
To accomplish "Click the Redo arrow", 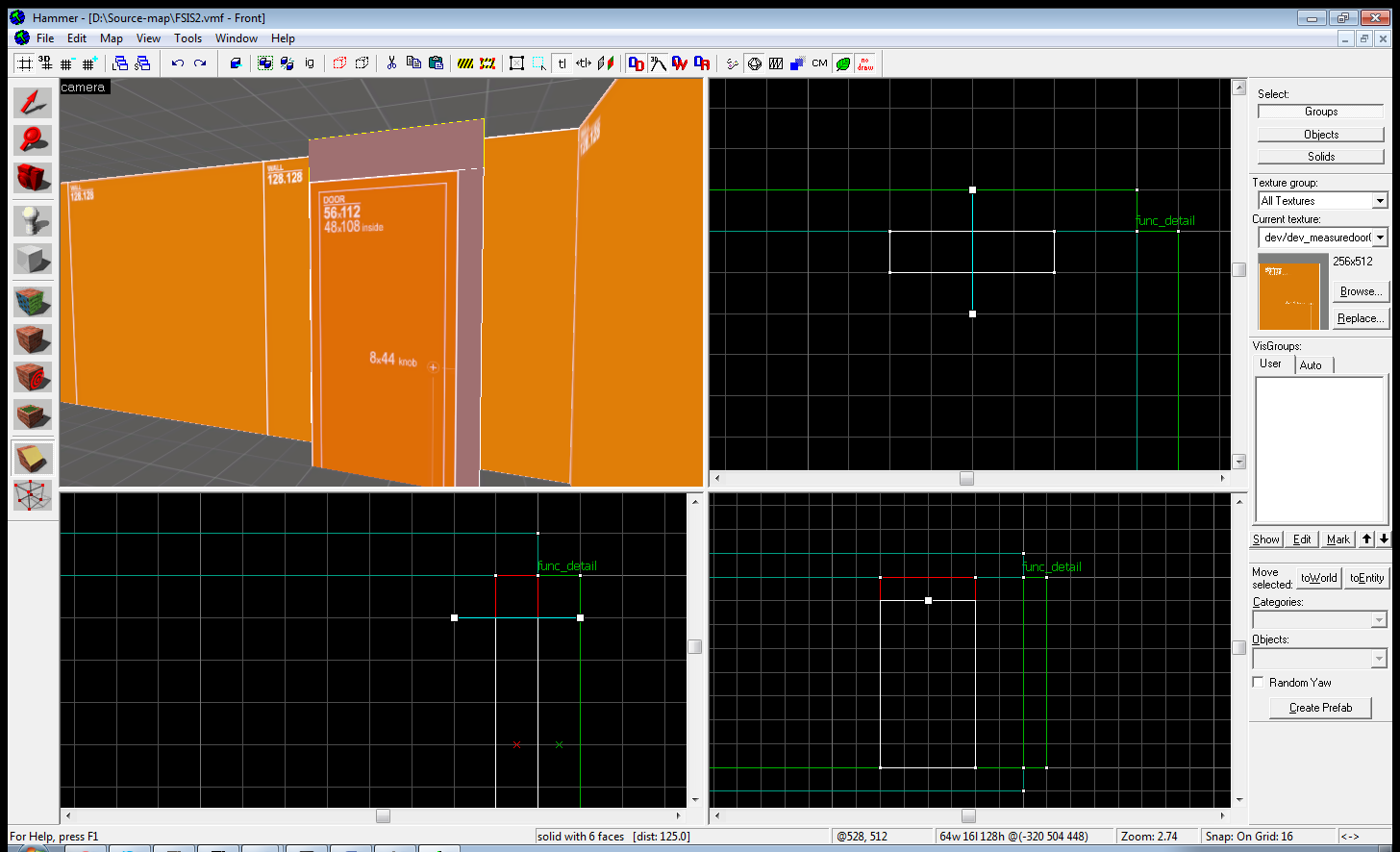I will 200,63.
